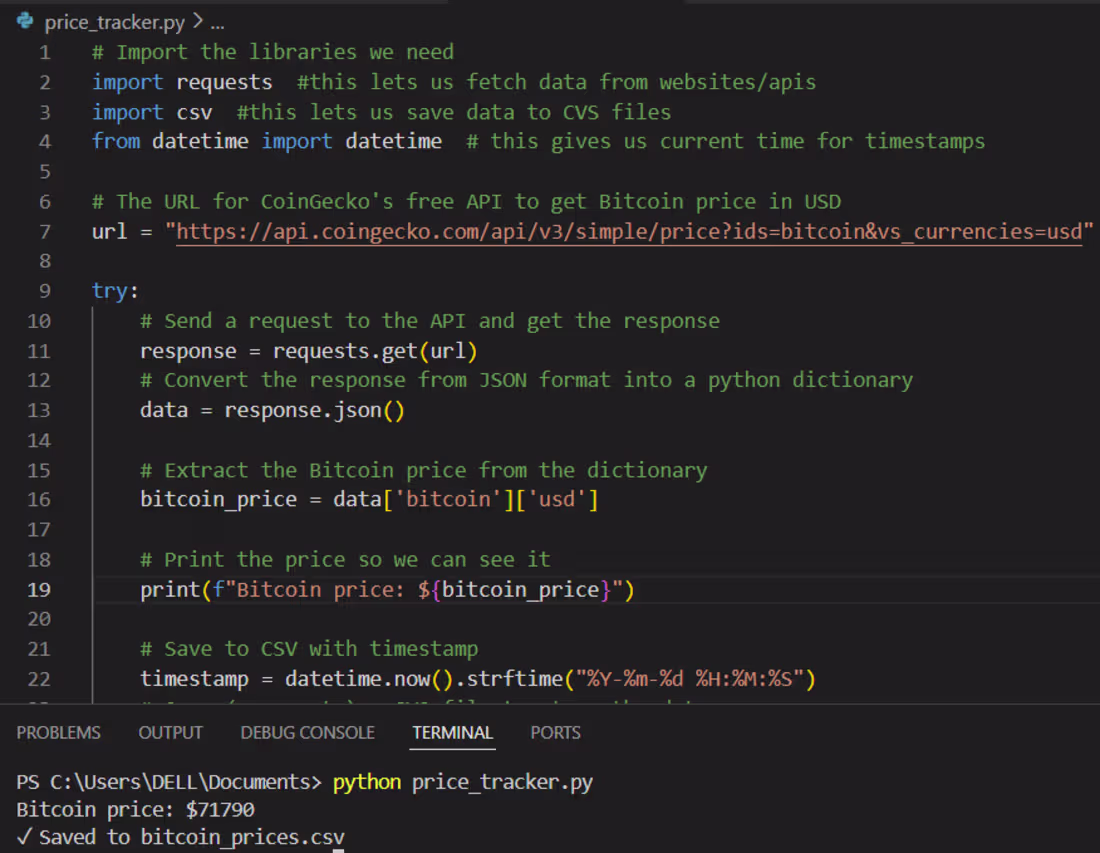The width and height of the screenshot is (1100, 853).
Task: Click 'response.json' on line 13
Action: point(303,410)
